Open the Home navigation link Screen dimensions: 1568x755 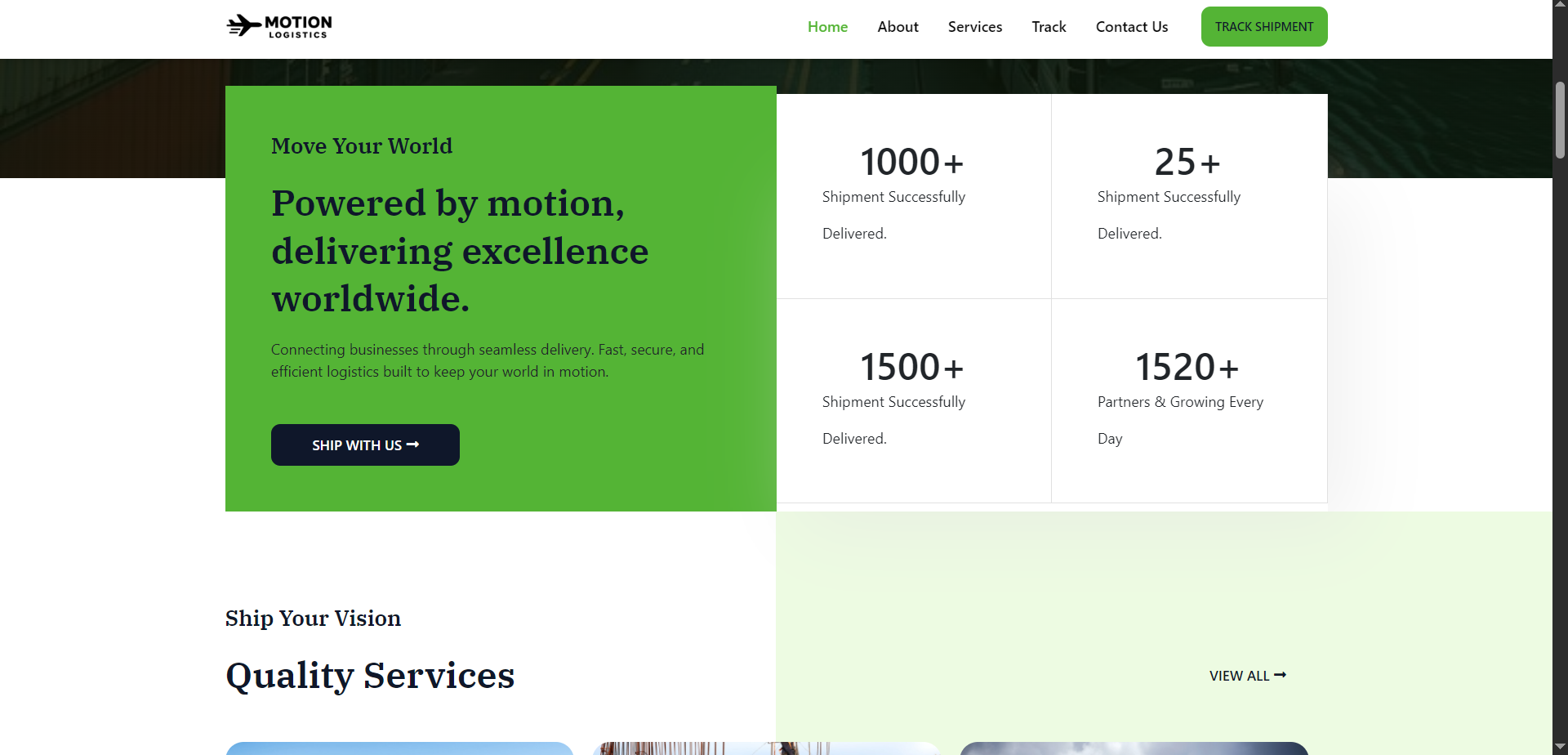pyautogui.click(x=827, y=27)
